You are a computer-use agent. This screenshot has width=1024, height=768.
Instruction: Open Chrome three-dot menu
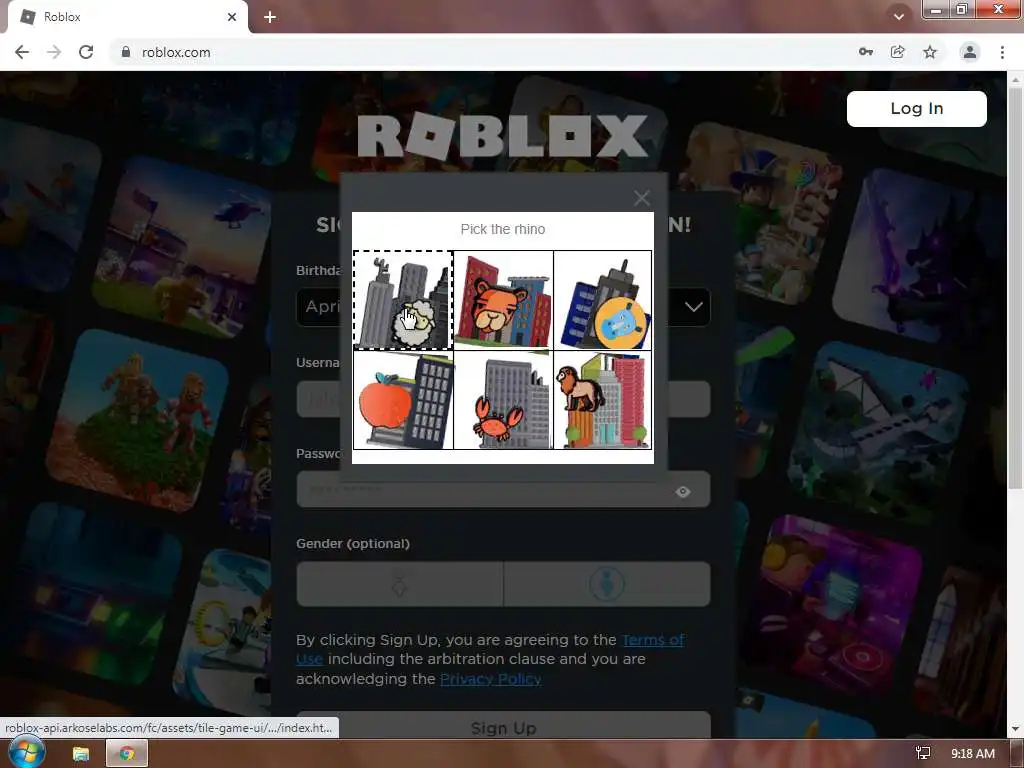1002,52
